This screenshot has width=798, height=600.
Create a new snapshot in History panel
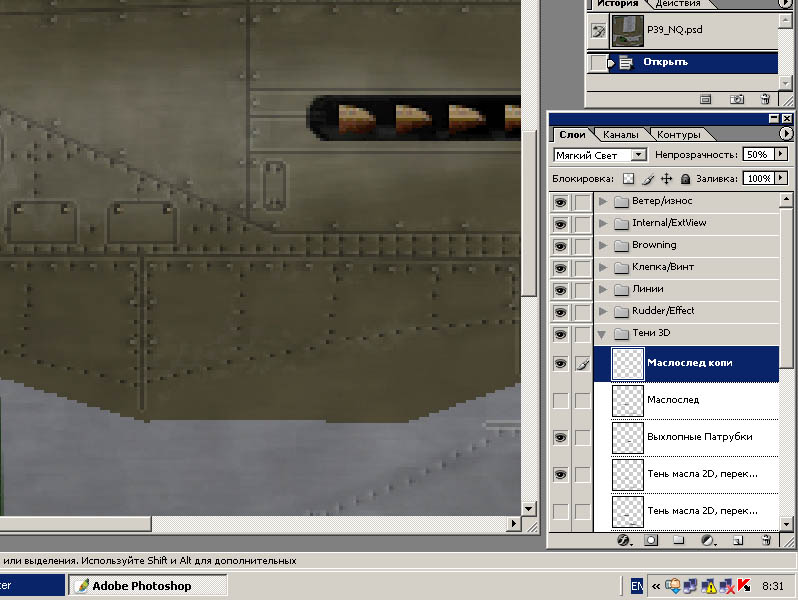tap(737, 99)
